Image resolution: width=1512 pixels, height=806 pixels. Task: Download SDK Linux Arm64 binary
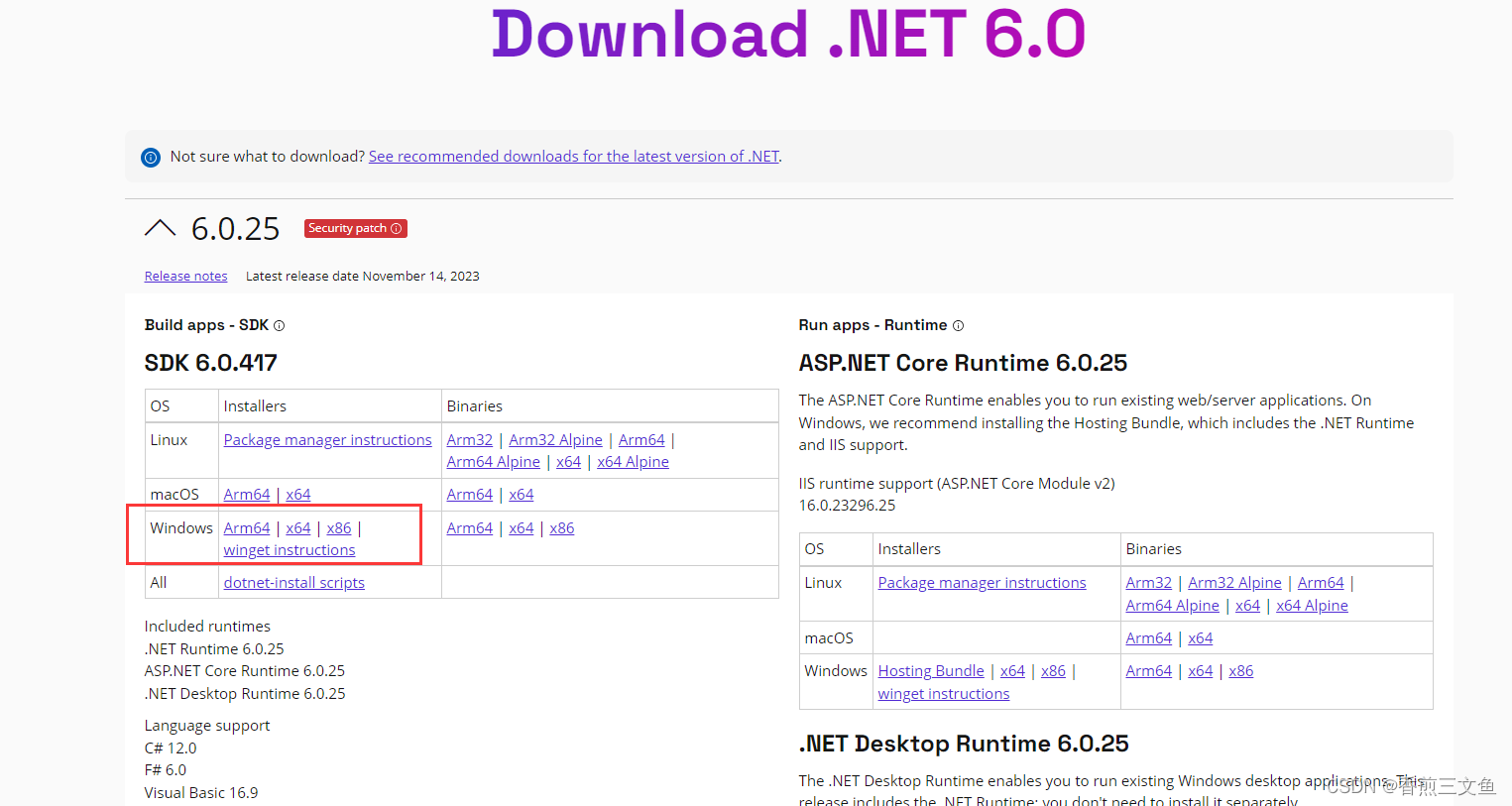(641, 440)
